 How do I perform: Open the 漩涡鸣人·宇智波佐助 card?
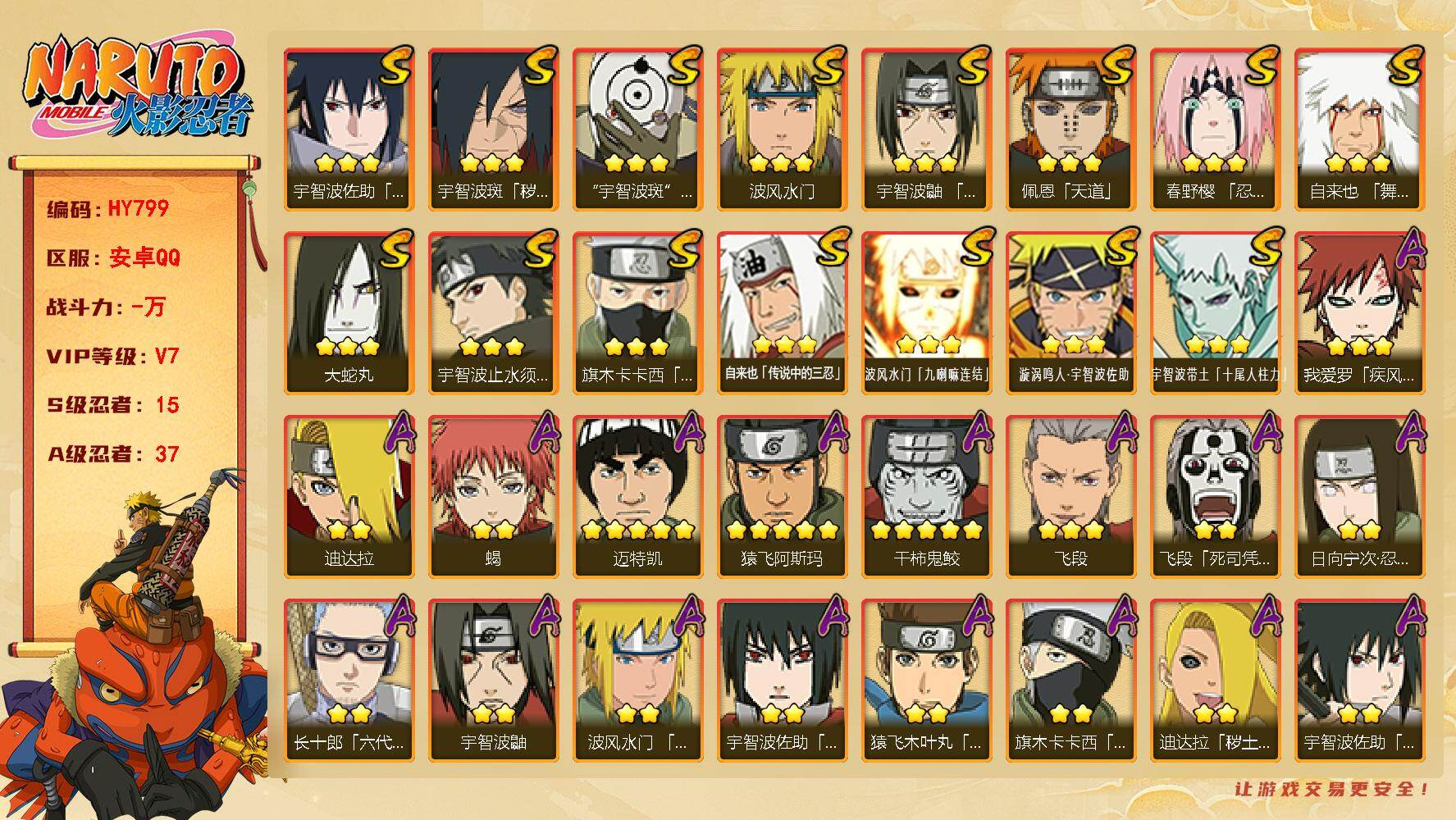[1070, 312]
